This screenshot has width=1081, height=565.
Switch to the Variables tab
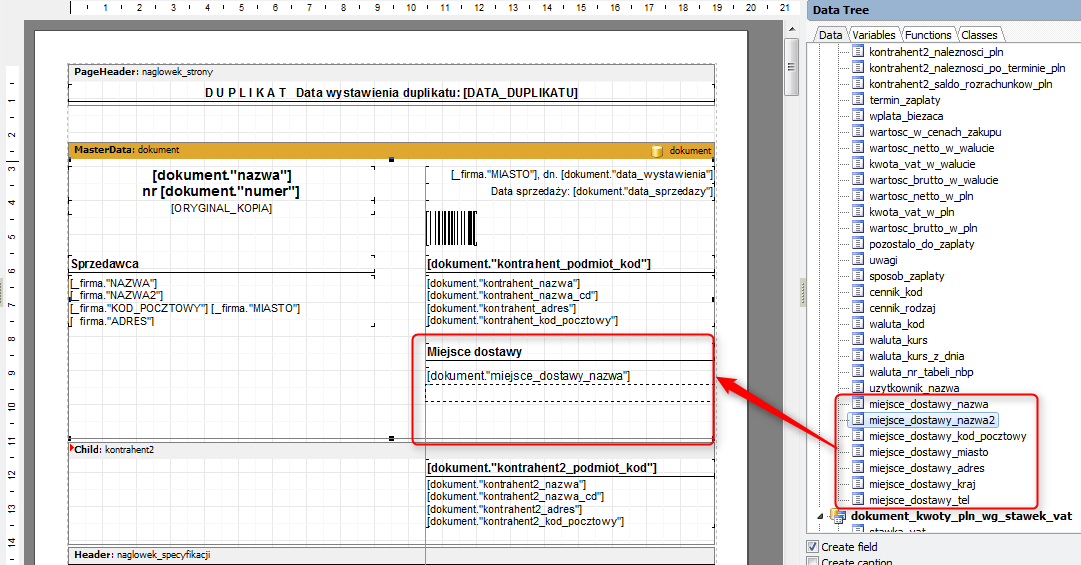pyautogui.click(x=873, y=35)
